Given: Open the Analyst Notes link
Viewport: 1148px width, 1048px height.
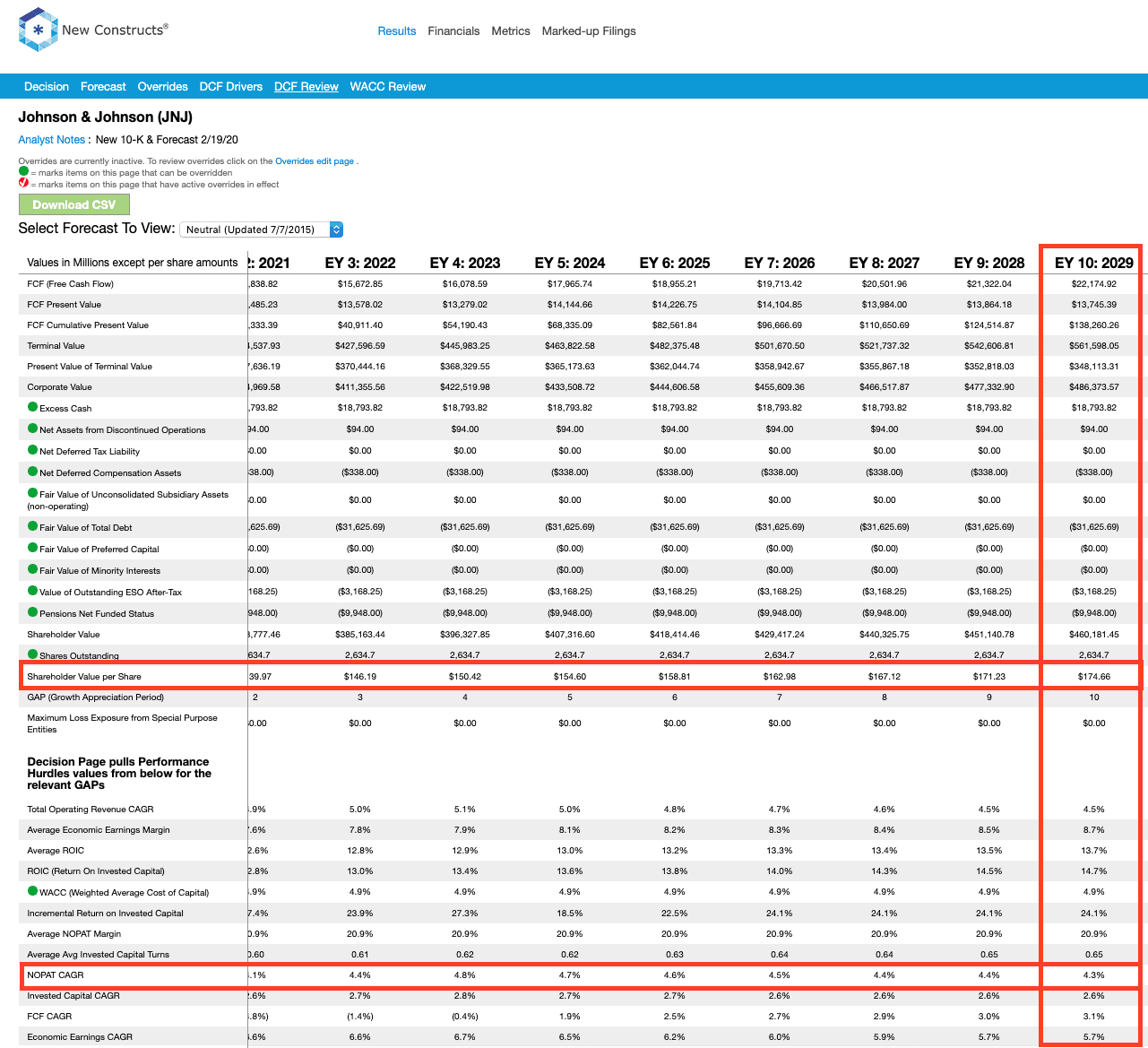Looking at the screenshot, I should pos(52,140).
